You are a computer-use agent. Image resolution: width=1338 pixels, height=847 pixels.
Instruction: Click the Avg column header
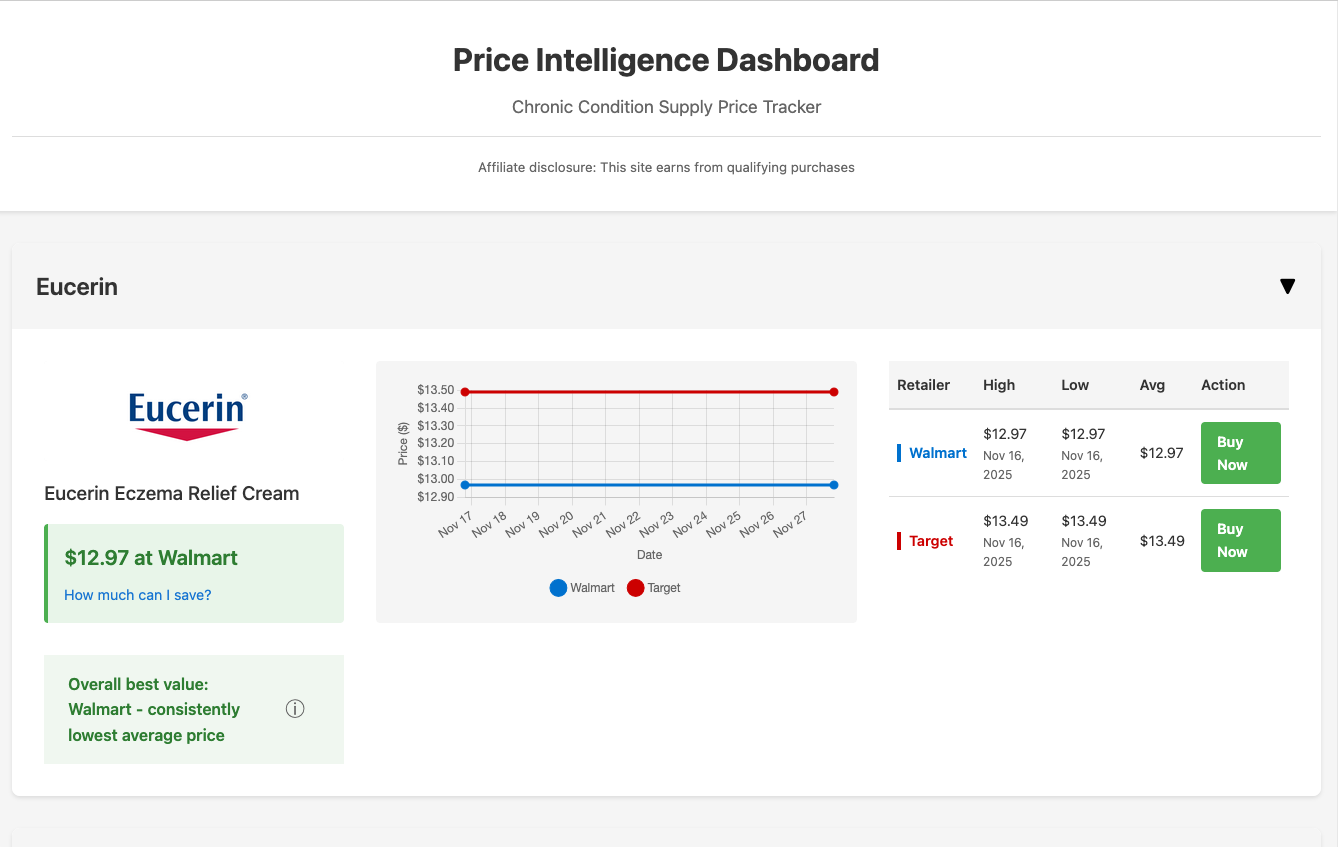click(1152, 385)
